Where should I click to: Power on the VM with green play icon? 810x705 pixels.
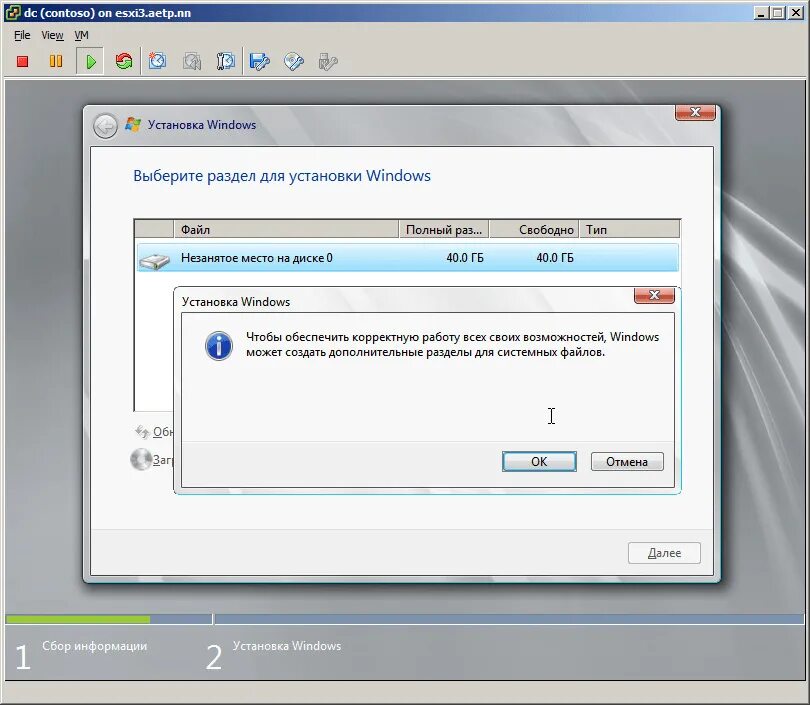[90, 61]
